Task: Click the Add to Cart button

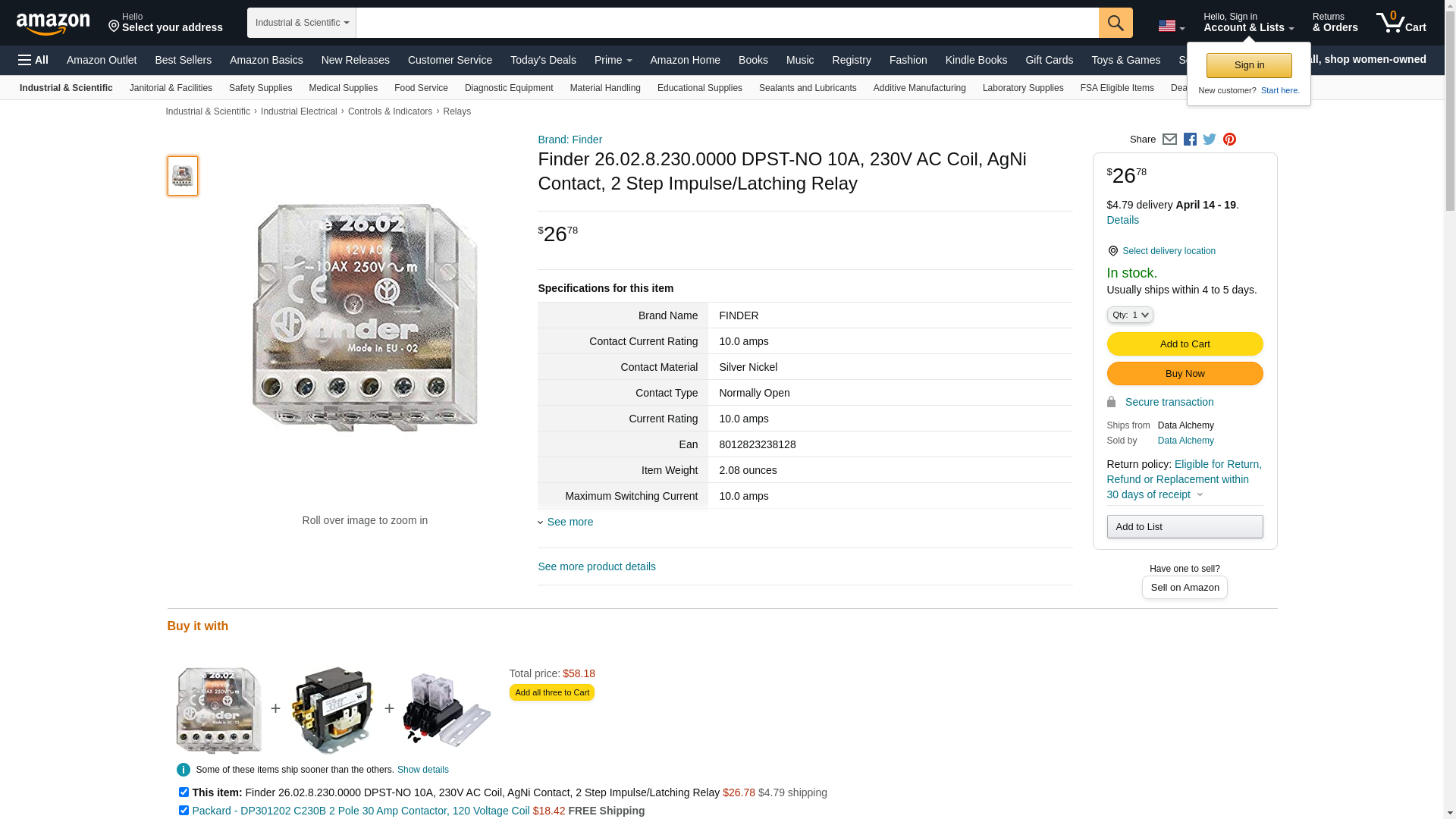Action: tap(1185, 344)
